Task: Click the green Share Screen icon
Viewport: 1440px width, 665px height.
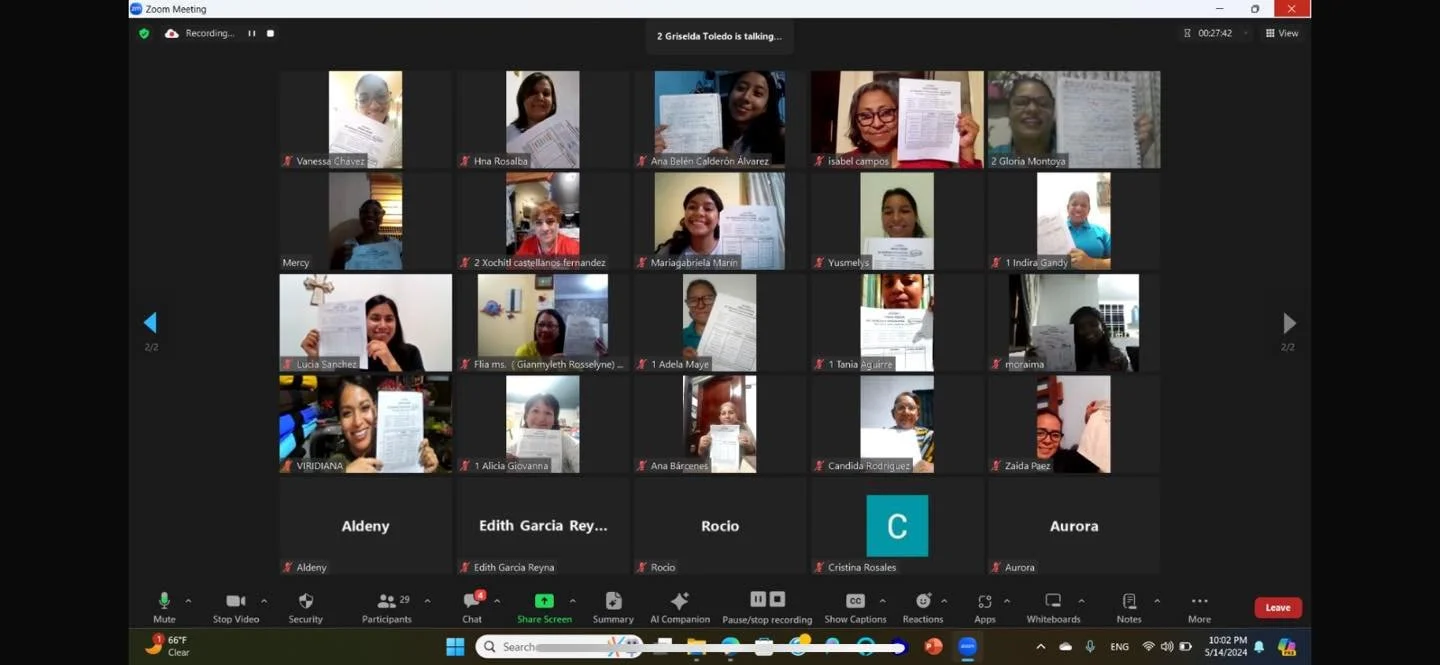Action: click(x=544, y=601)
